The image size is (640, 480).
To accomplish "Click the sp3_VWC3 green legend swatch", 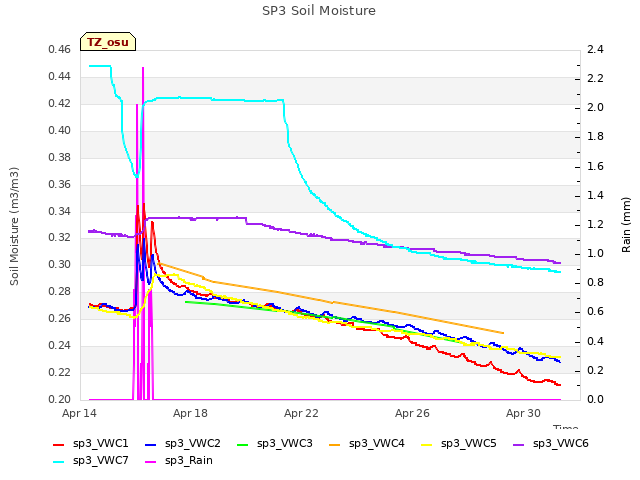I will [x=243, y=445].
